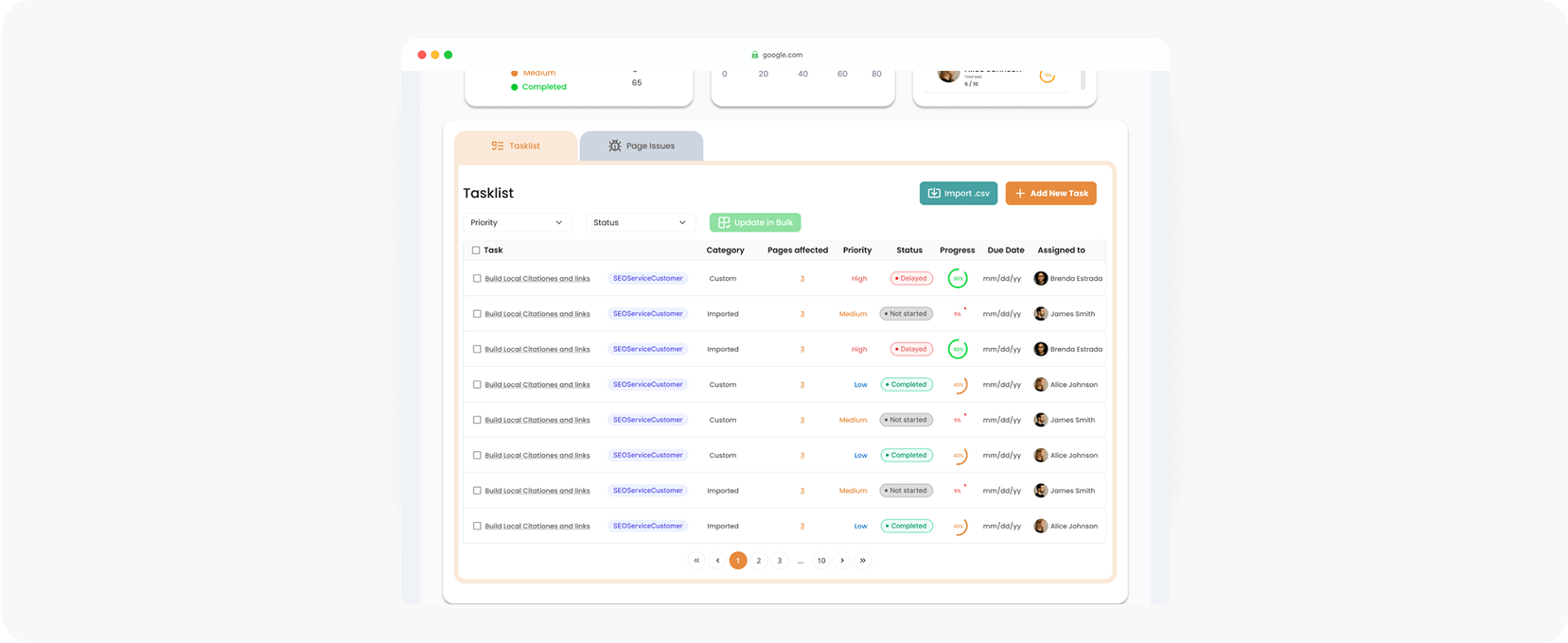Viewport: 1568px width, 643px height.
Task: Open the first Build Local Citationes task link
Action: [537, 279]
